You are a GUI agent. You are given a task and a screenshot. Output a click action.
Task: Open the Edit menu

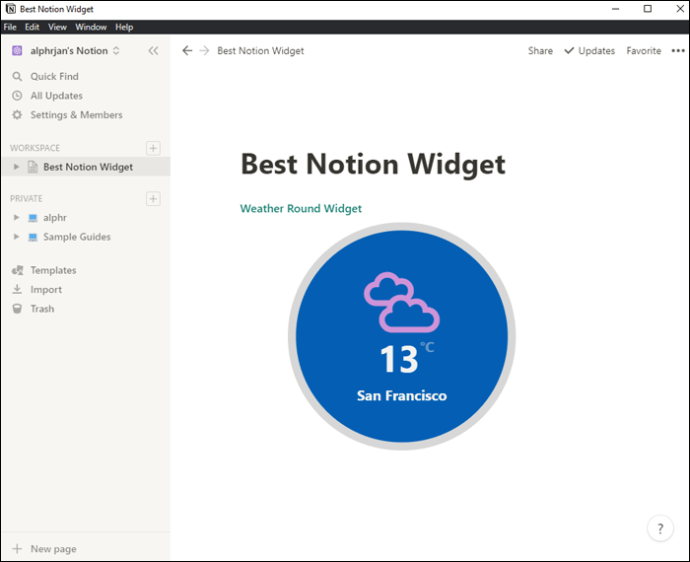pyautogui.click(x=32, y=27)
